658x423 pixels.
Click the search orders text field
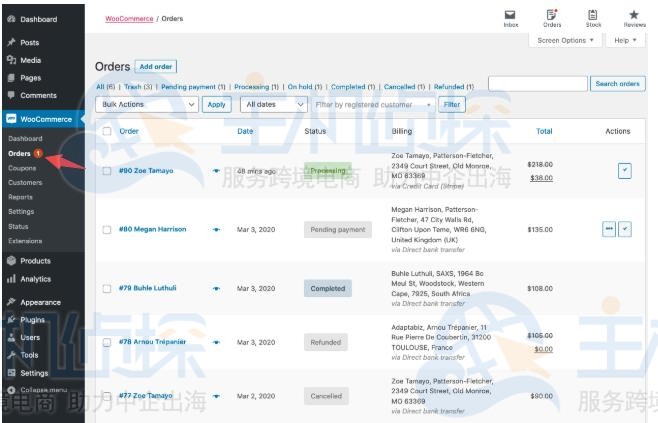(x=537, y=84)
